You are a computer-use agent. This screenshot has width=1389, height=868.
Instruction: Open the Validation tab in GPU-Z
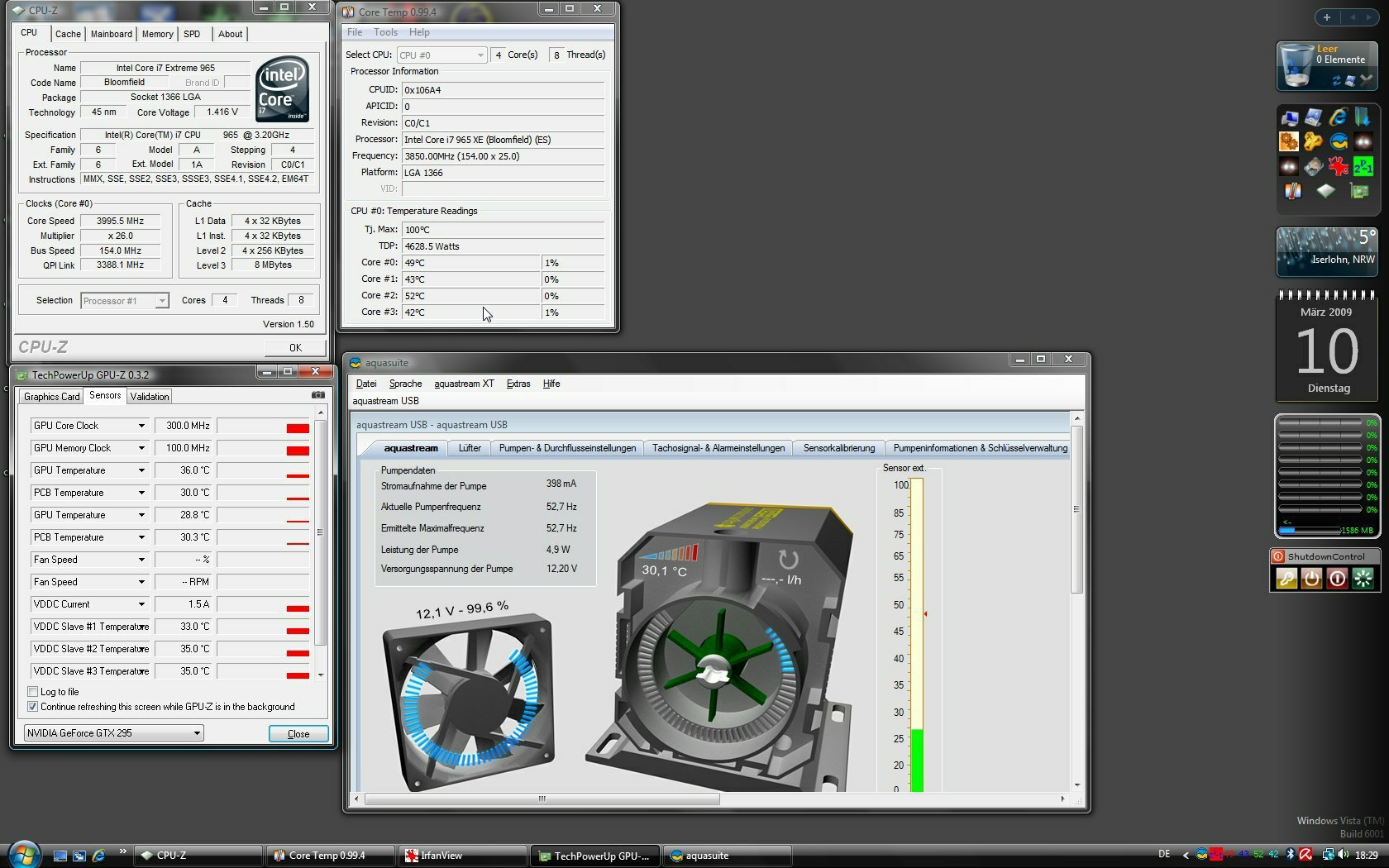pos(150,397)
